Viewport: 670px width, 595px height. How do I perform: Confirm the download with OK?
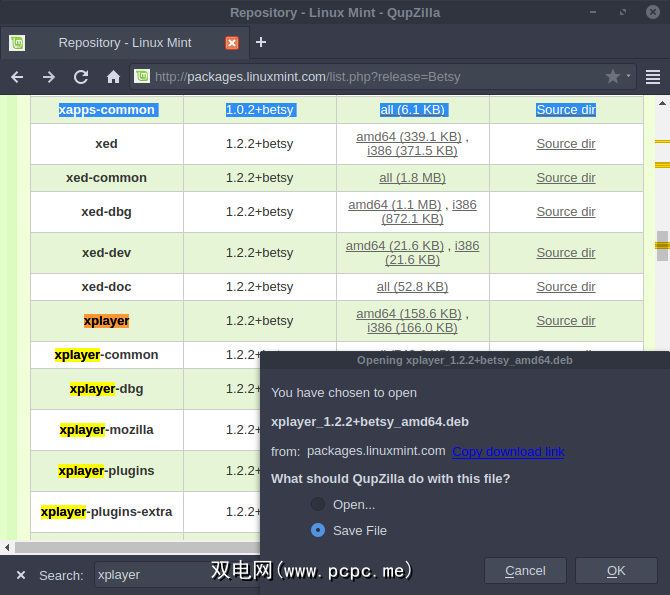pos(616,571)
